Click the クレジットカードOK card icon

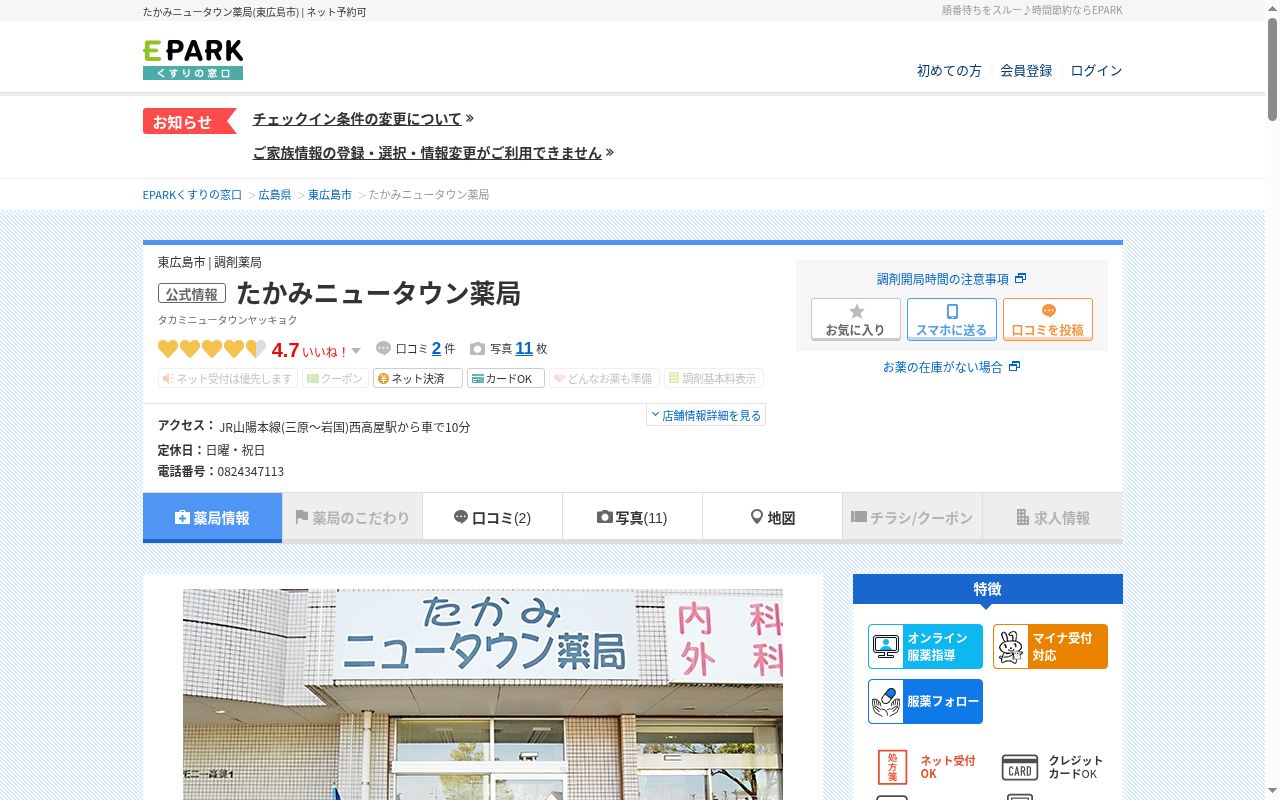pos(1019,767)
